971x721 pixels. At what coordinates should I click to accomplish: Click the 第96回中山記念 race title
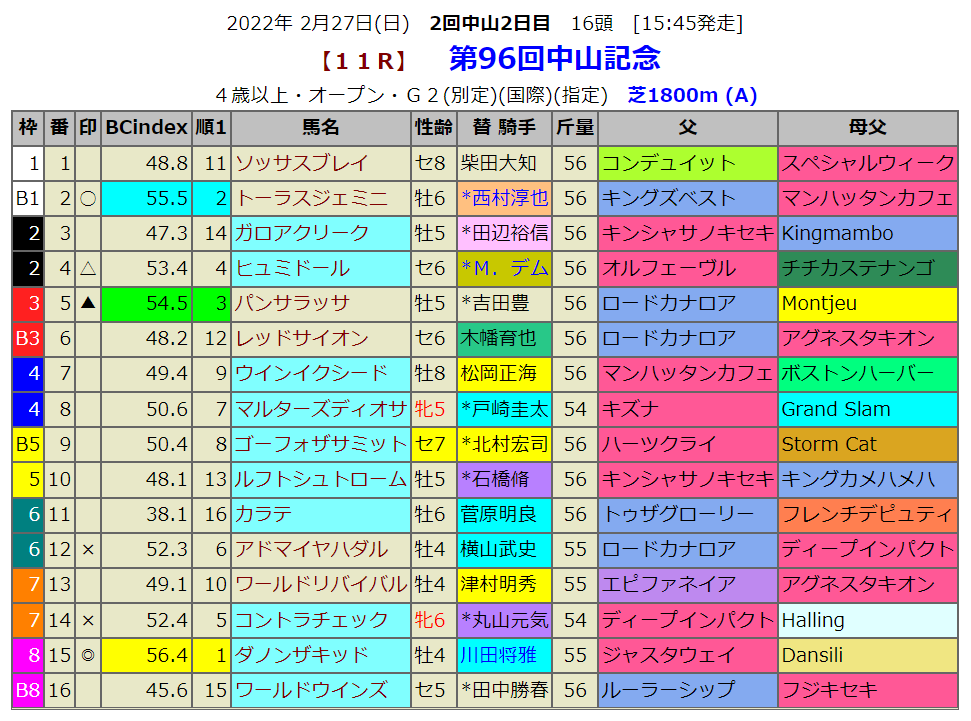click(x=554, y=59)
